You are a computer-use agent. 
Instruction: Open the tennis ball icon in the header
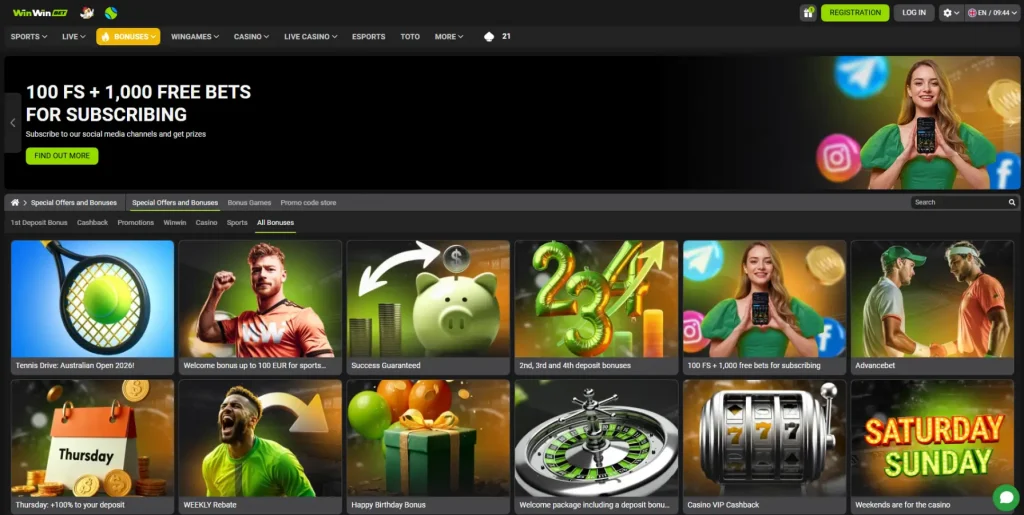click(111, 12)
